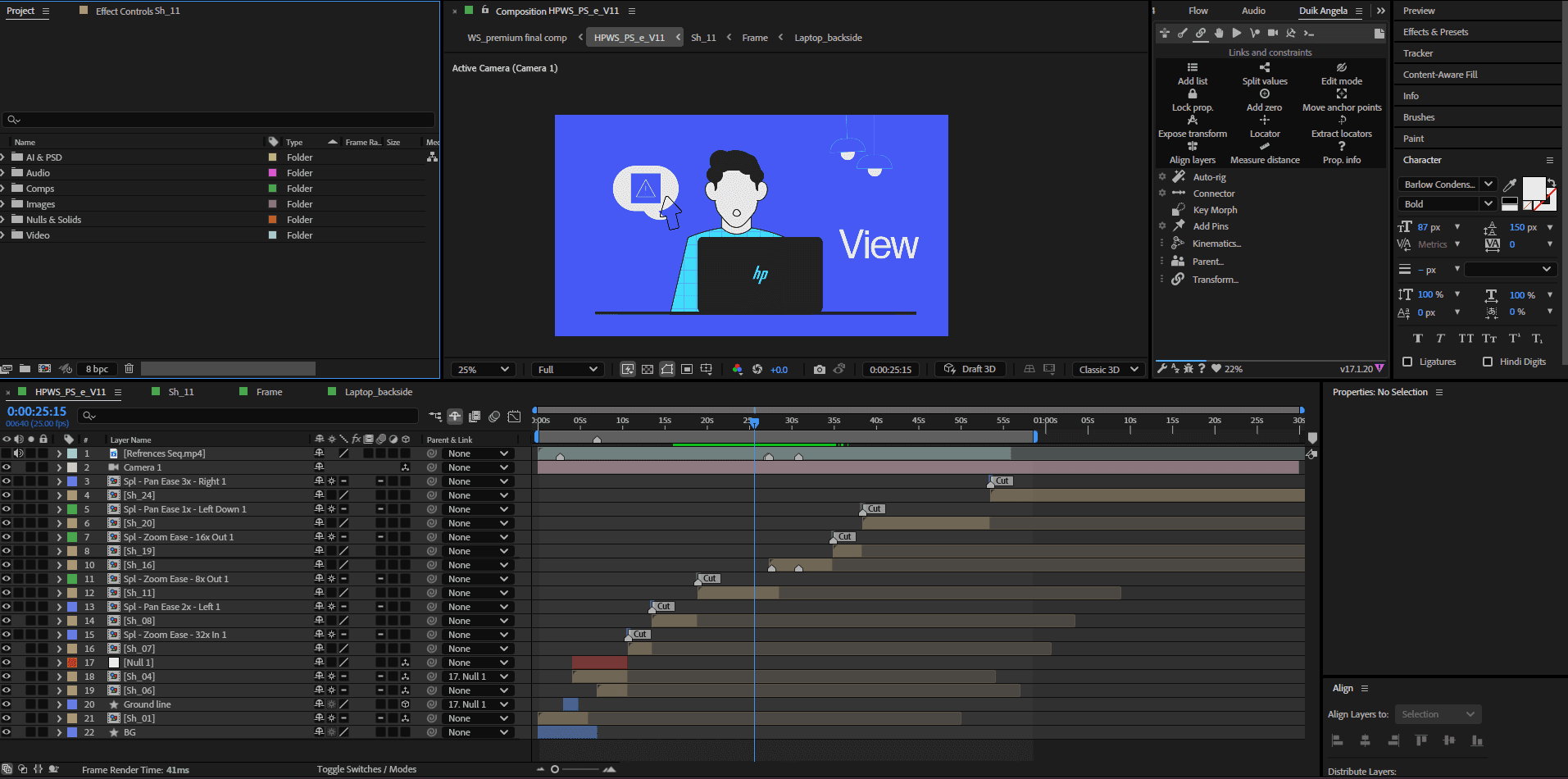Open the Classic 3D renderer dropdown
Viewport: 1568px width, 779px height.
[x=1109, y=370]
